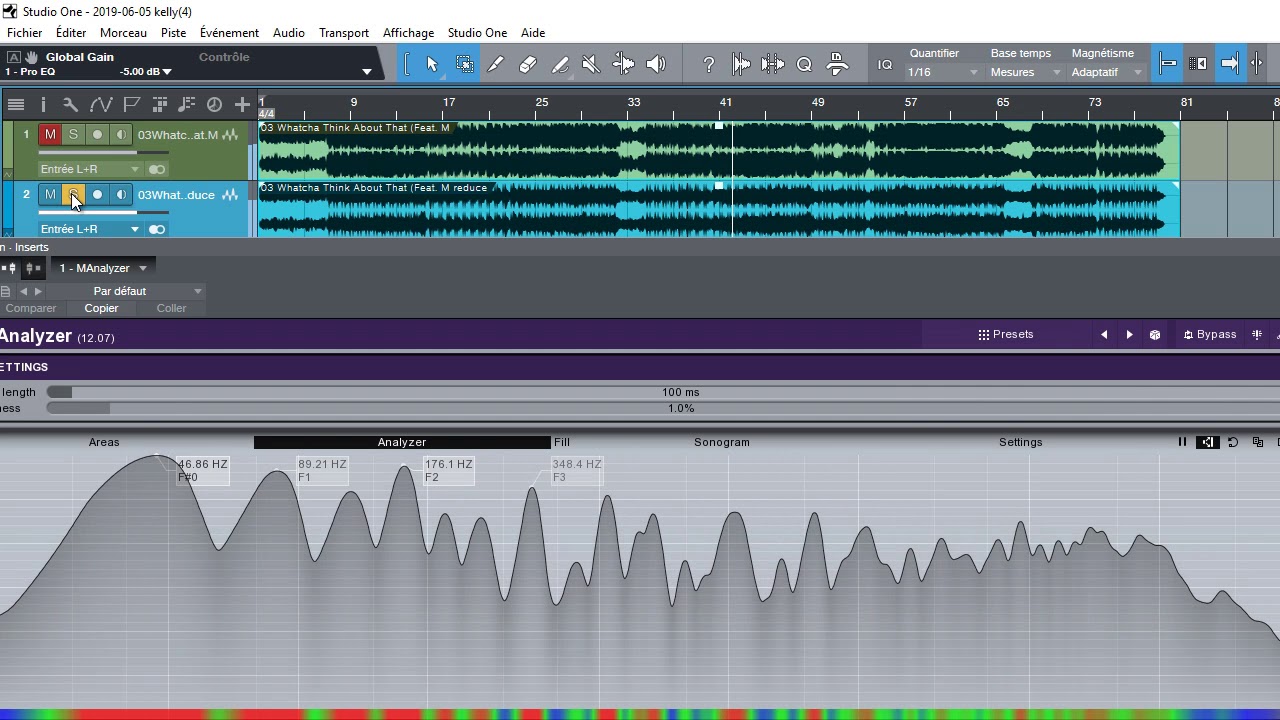
Task: Toggle Bypass on the MAnalyzer plugin
Action: 1210,334
